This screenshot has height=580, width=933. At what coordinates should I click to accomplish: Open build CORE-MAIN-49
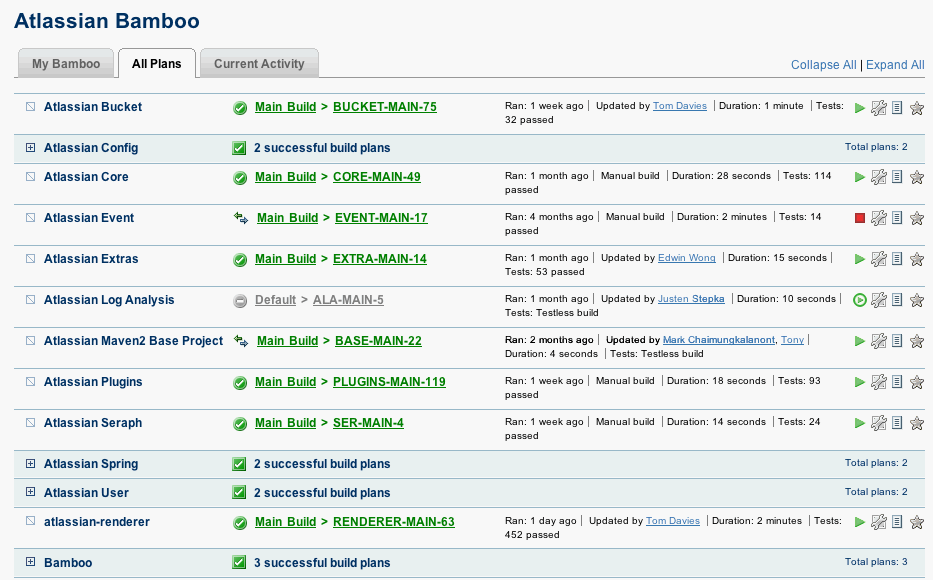[377, 177]
